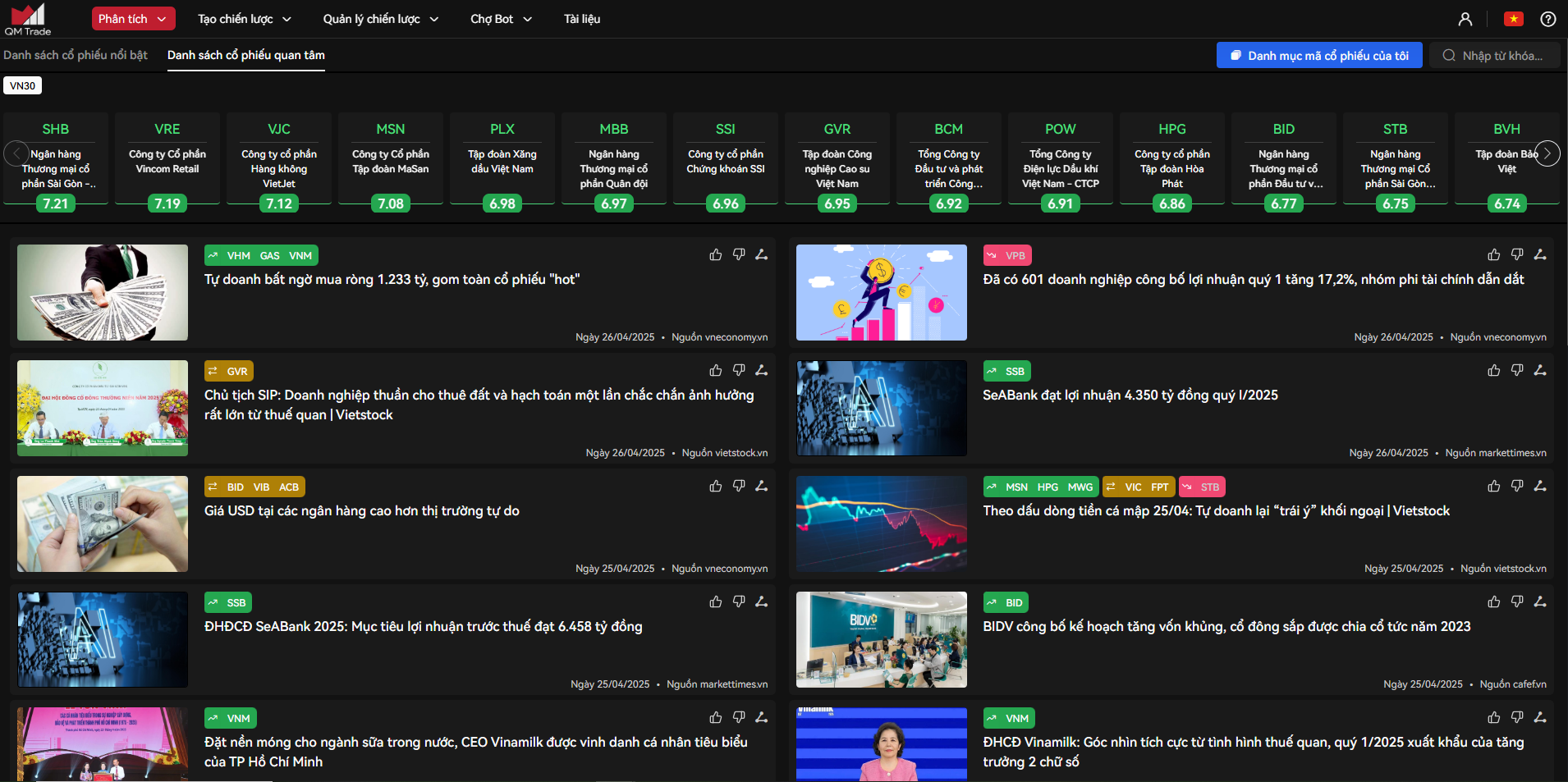Screen dimensions: 1568x782
Task: Open headline 'ĐHĐCĐ SeABank 2025: Mục tiêu lợi nhuận'
Action: coord(424,626)
